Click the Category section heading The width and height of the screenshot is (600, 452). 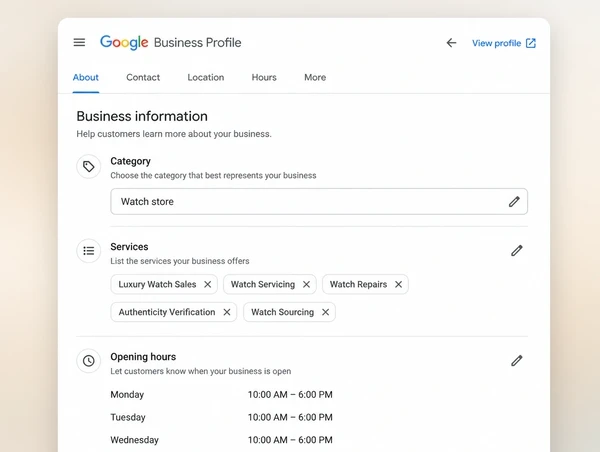pos(130,161)
